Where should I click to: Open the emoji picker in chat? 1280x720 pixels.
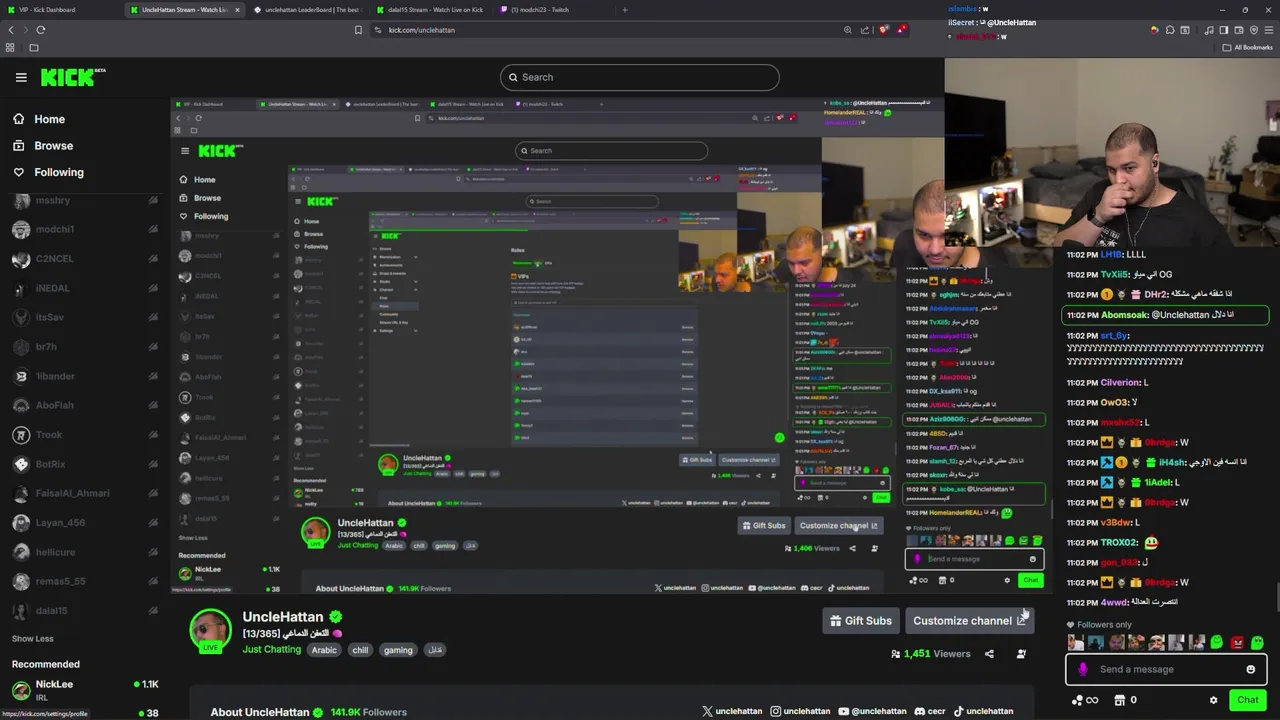(1250, 670)
